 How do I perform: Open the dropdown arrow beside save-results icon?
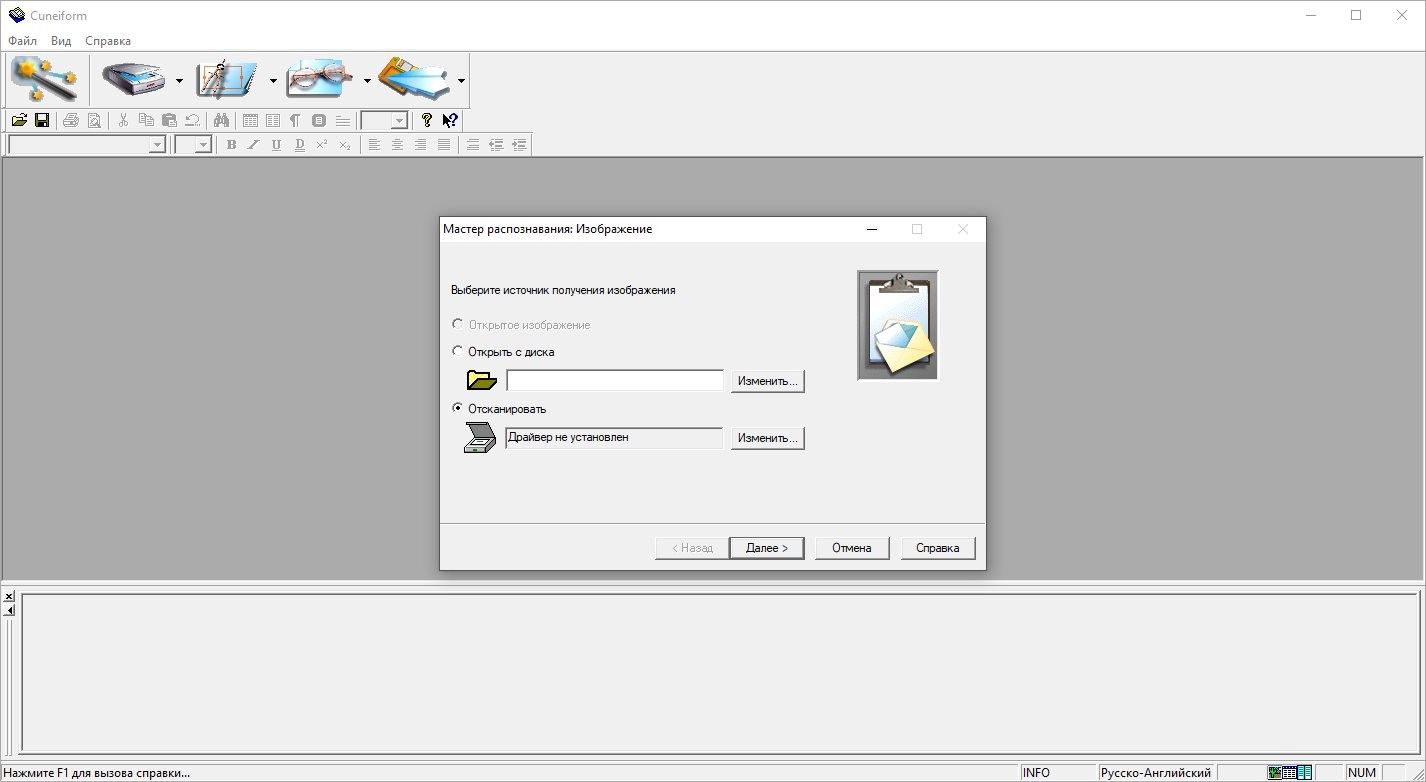point(461,81)
